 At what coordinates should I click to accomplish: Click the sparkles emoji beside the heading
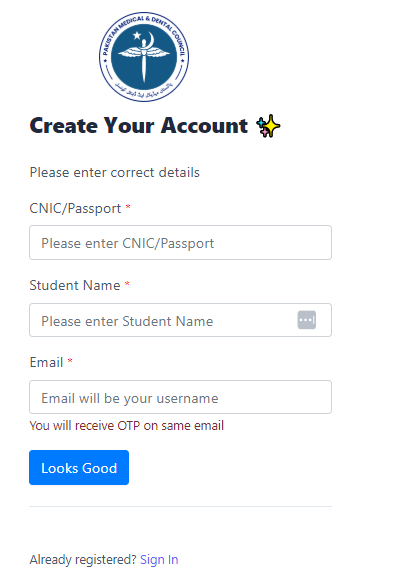[268, 126]
